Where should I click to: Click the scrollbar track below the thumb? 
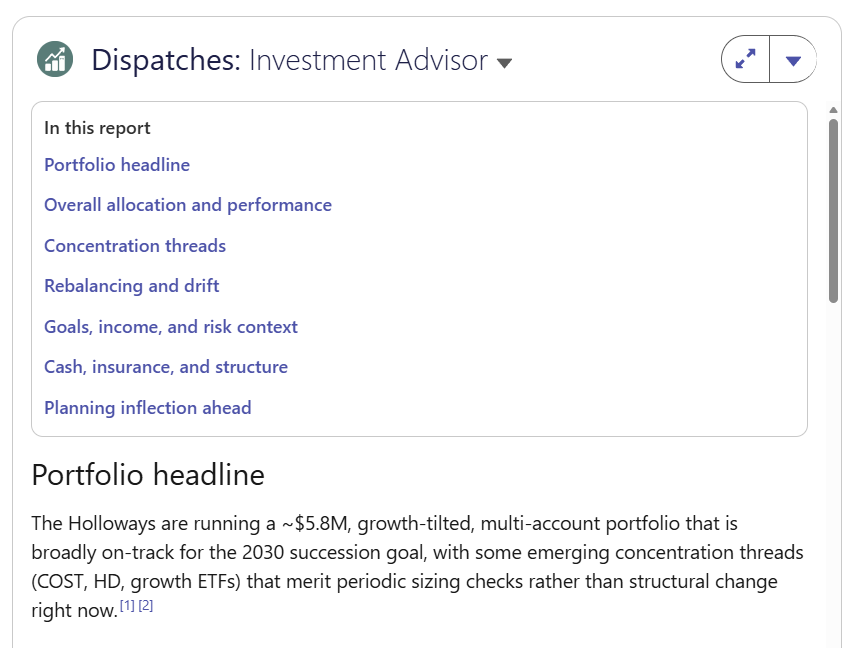click(x=833, y=473)
